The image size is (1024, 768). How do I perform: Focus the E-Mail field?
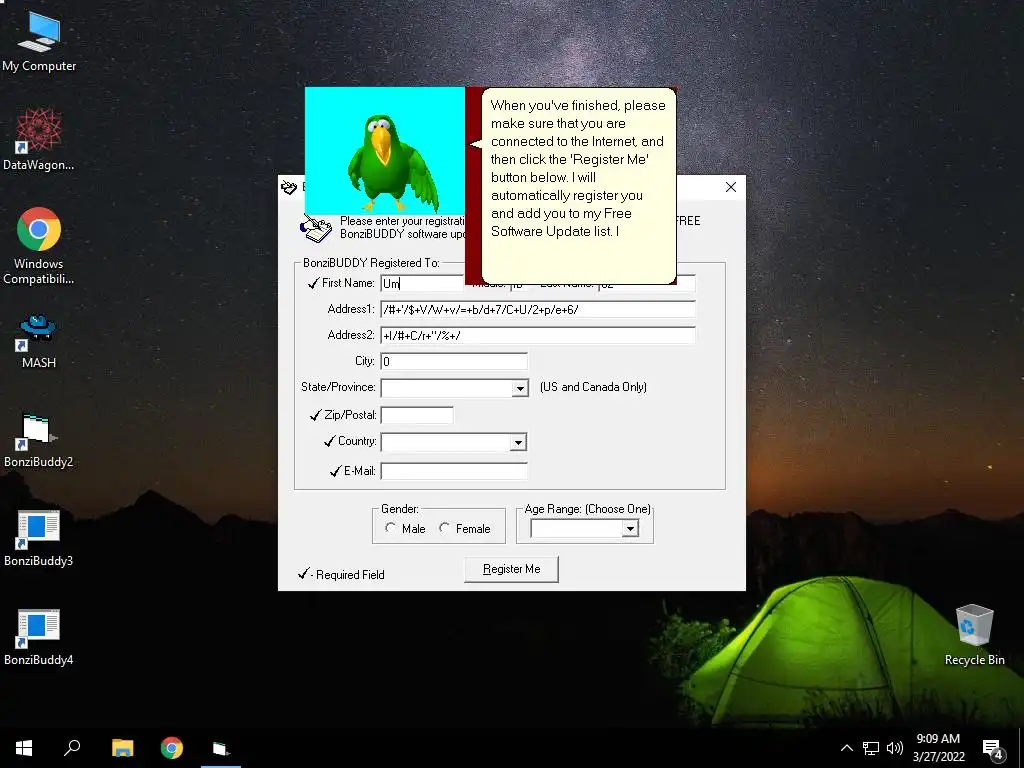click(x=454, y=470)
